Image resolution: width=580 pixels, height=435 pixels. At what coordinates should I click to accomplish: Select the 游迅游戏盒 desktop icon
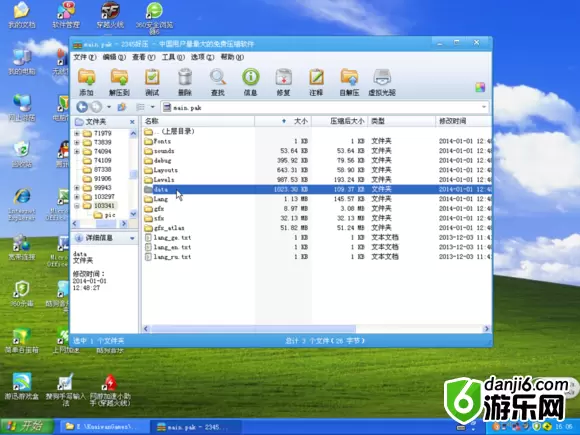(22, 387)
